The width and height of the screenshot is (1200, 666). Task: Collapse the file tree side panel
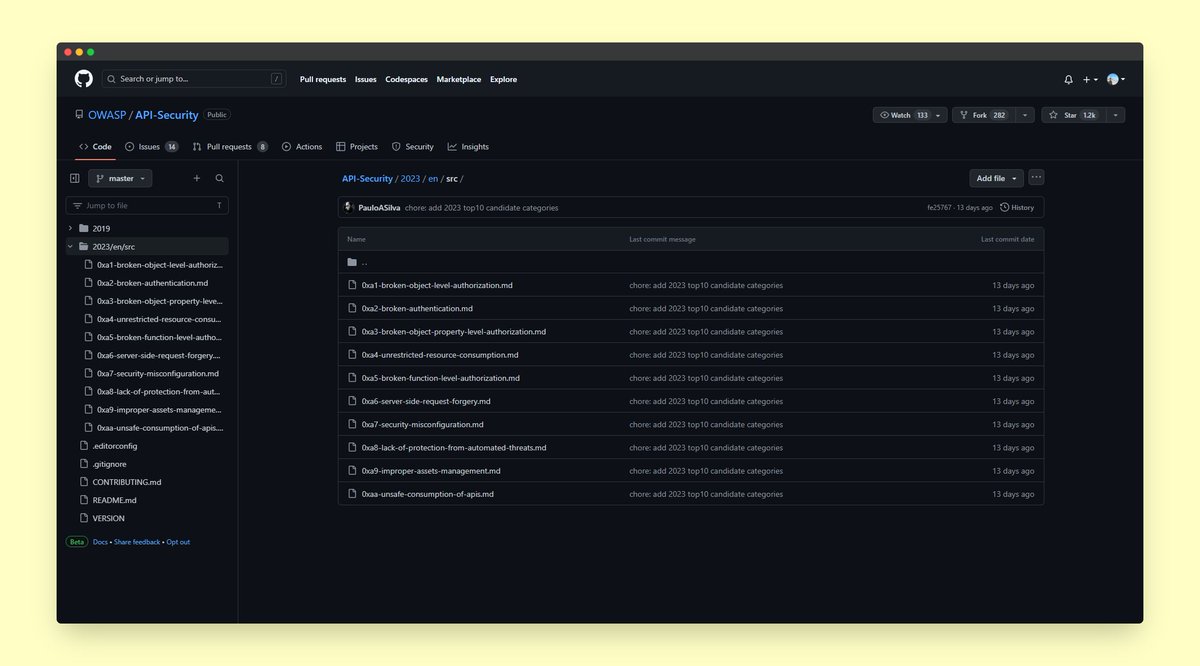(x=74, y=178)
